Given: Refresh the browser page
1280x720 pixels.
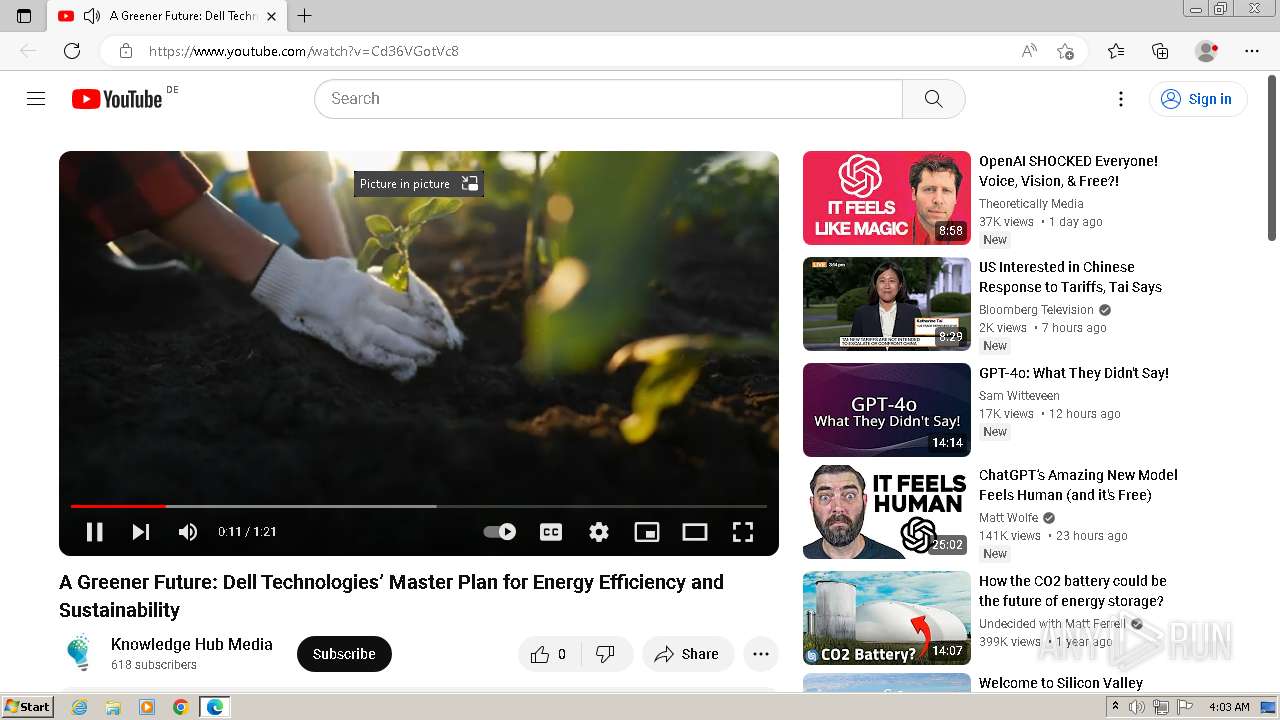Looking at the screenshot, I should click(x=72, y=51).
